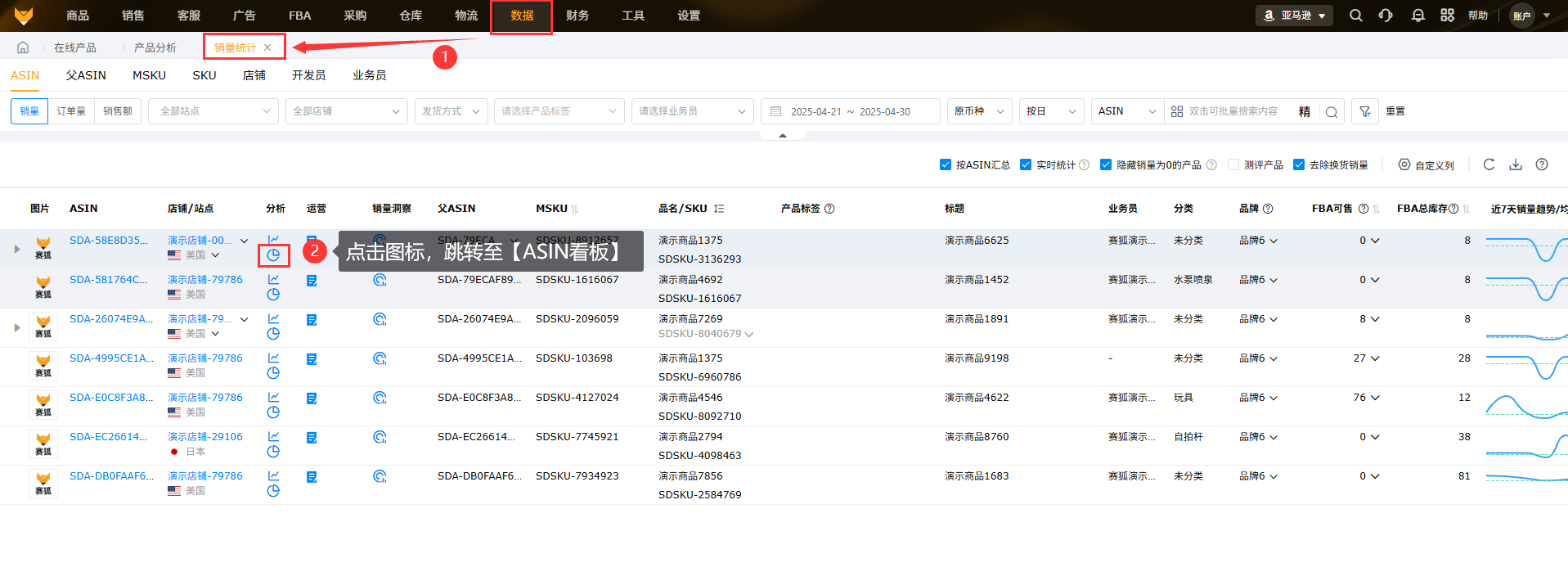Click the advanced filter funnel icon
This screenshot has height=581, width=1568.
pyautogui.click(x=1365, y=111)
